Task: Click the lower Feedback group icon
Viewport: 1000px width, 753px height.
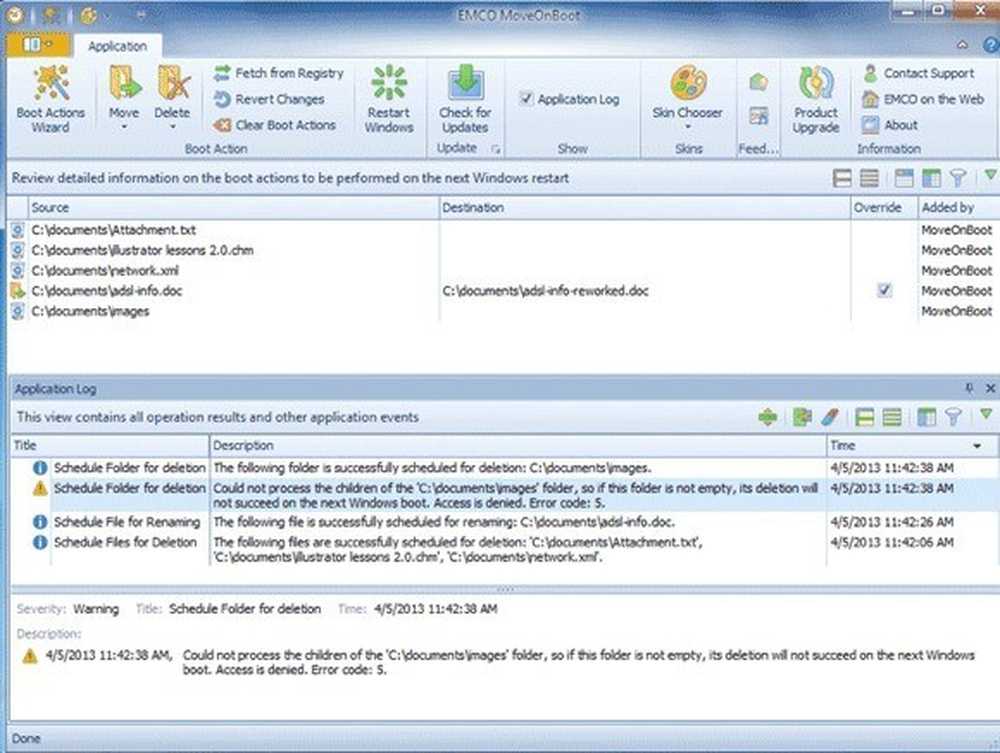Action: coord(758,116)
